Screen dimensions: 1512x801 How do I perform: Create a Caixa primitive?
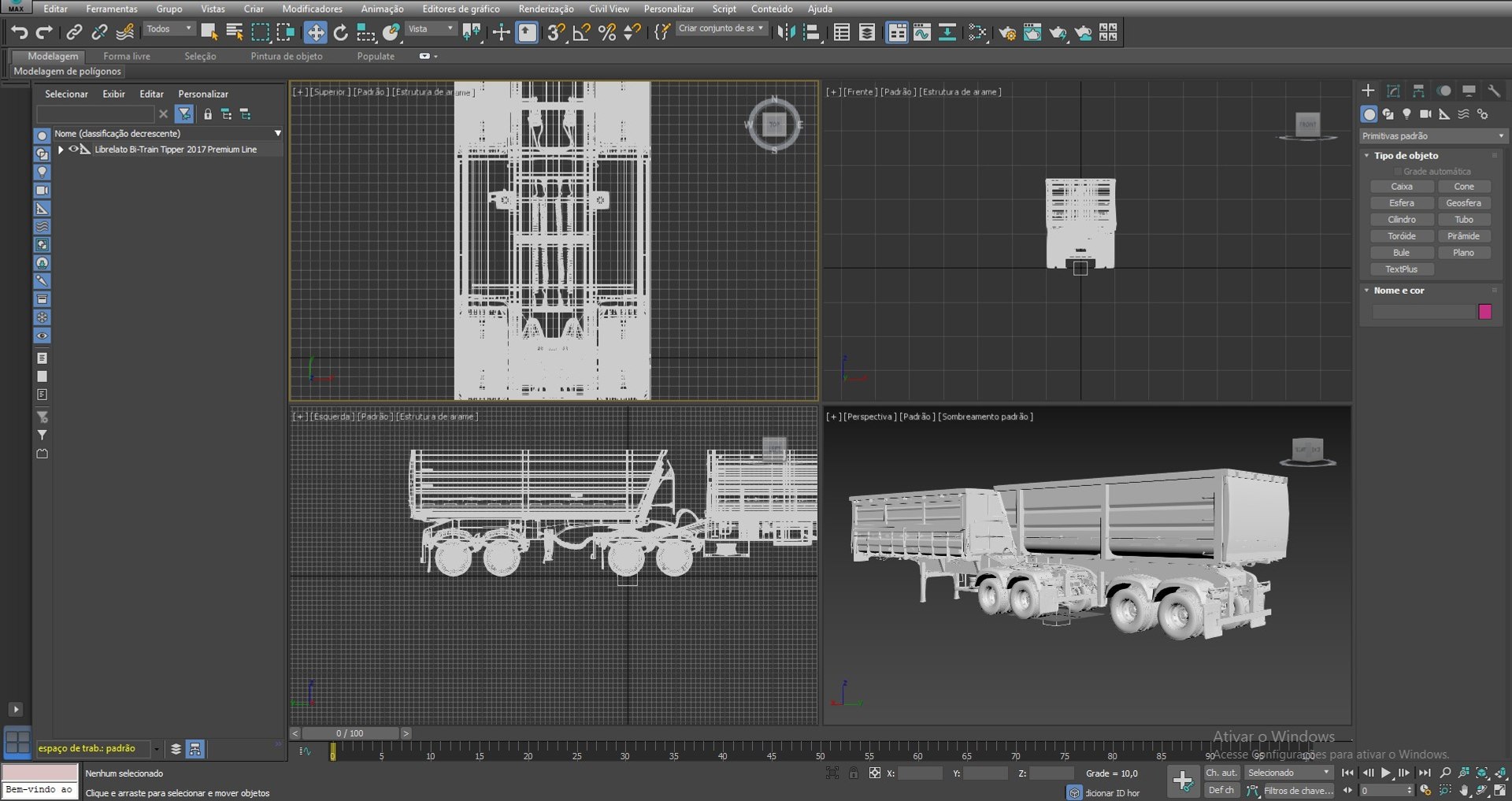(1402, 187)
